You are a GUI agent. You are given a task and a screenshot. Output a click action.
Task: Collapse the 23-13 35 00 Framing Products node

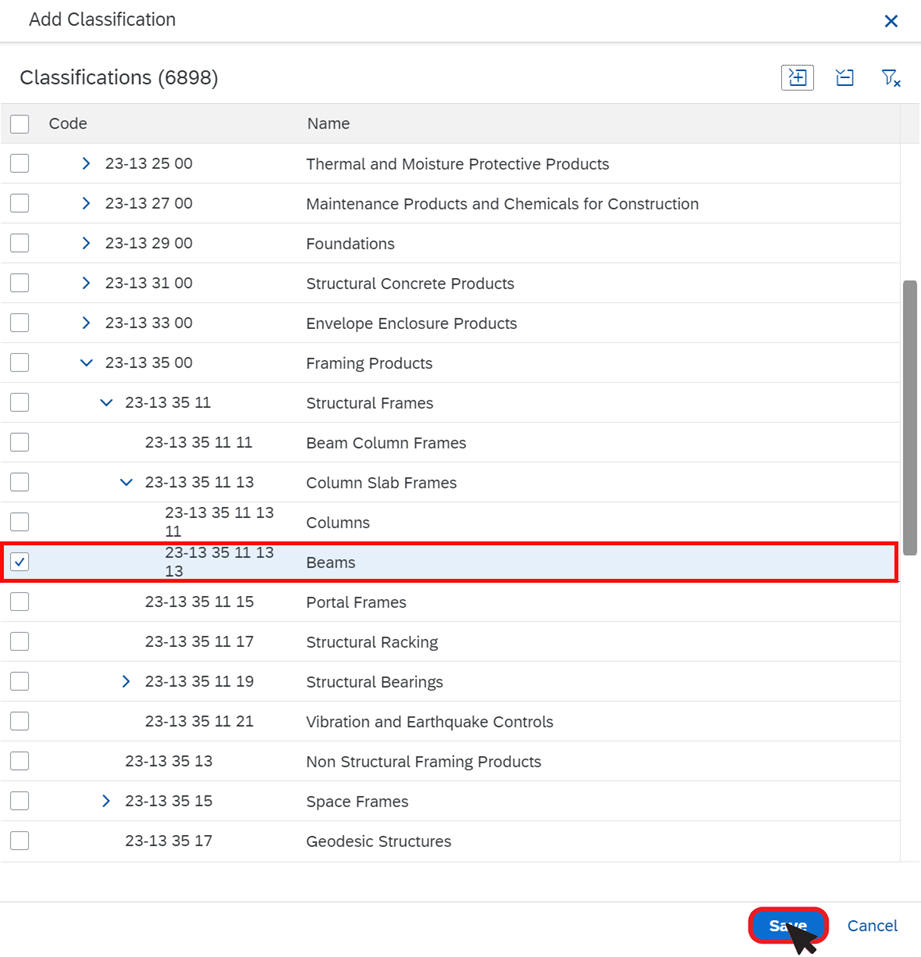coord(86,363)
